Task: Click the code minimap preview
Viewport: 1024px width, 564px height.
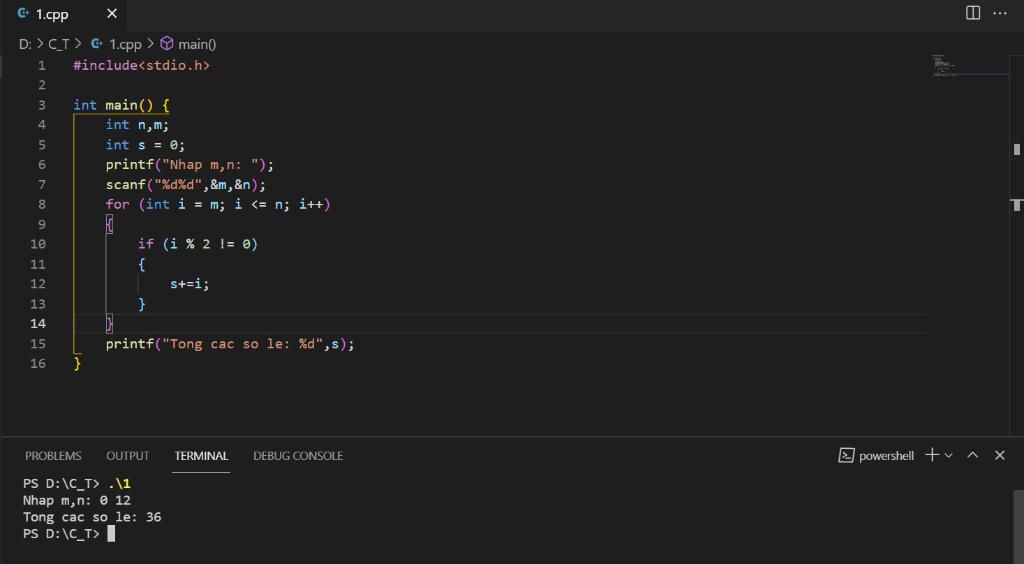Action: pyautogui.click(x=944, y=65)
